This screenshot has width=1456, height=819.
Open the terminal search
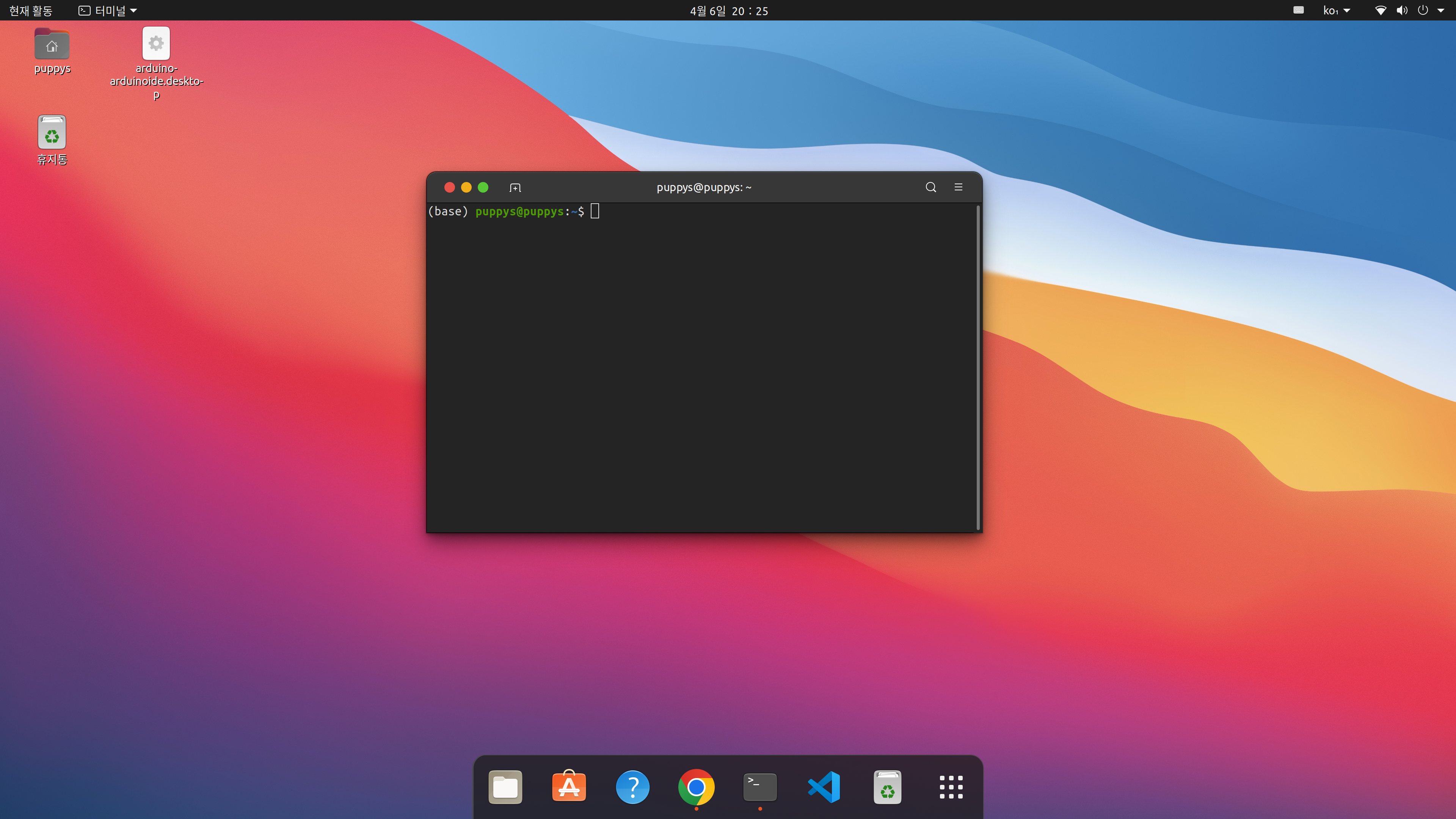click(930, 187)
